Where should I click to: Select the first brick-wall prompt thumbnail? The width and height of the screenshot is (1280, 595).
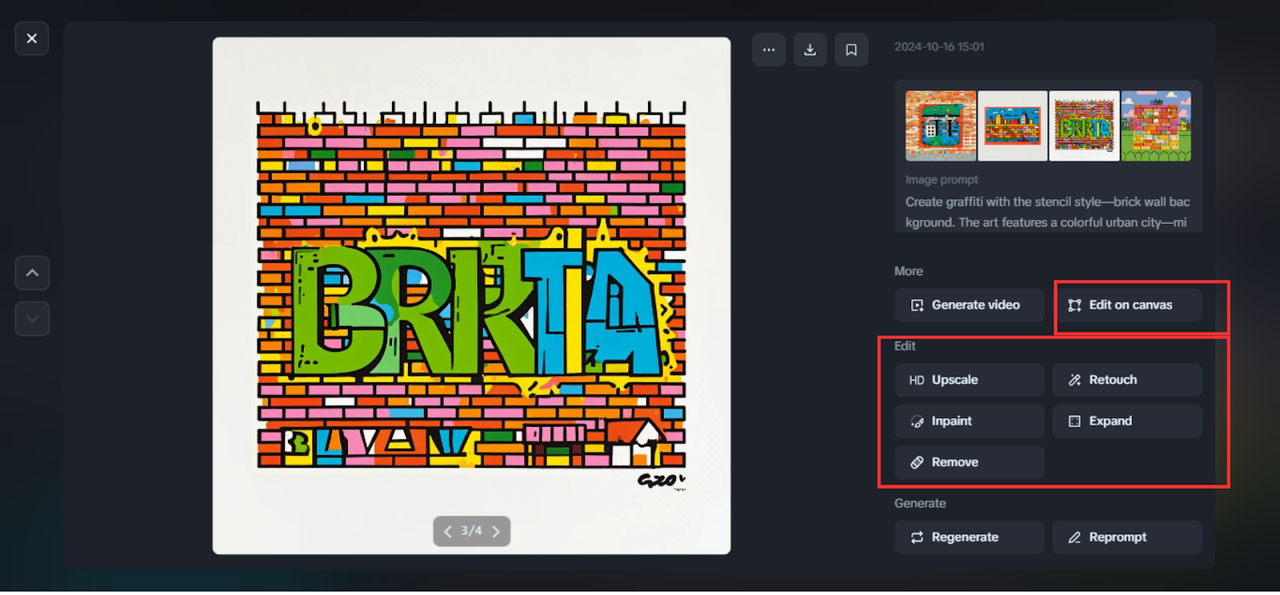940,125
